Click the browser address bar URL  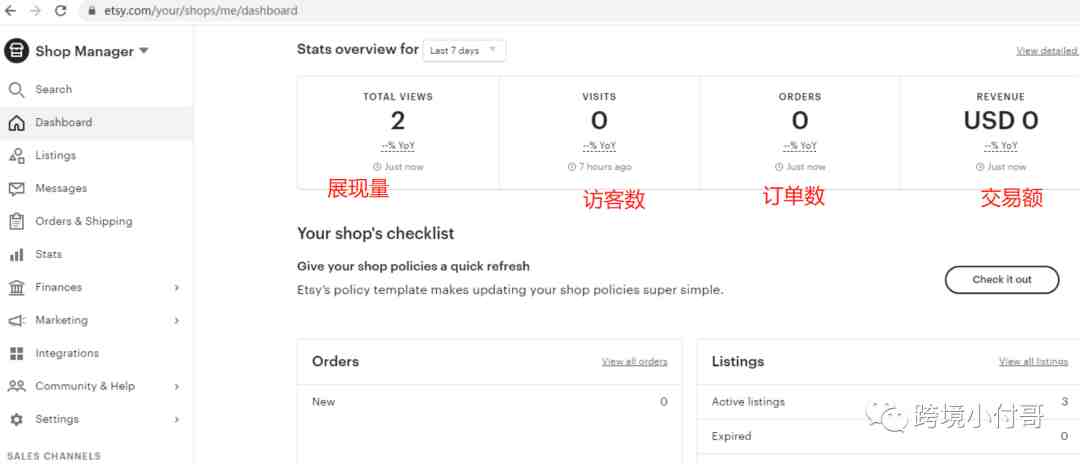click(x=201, y=10)
